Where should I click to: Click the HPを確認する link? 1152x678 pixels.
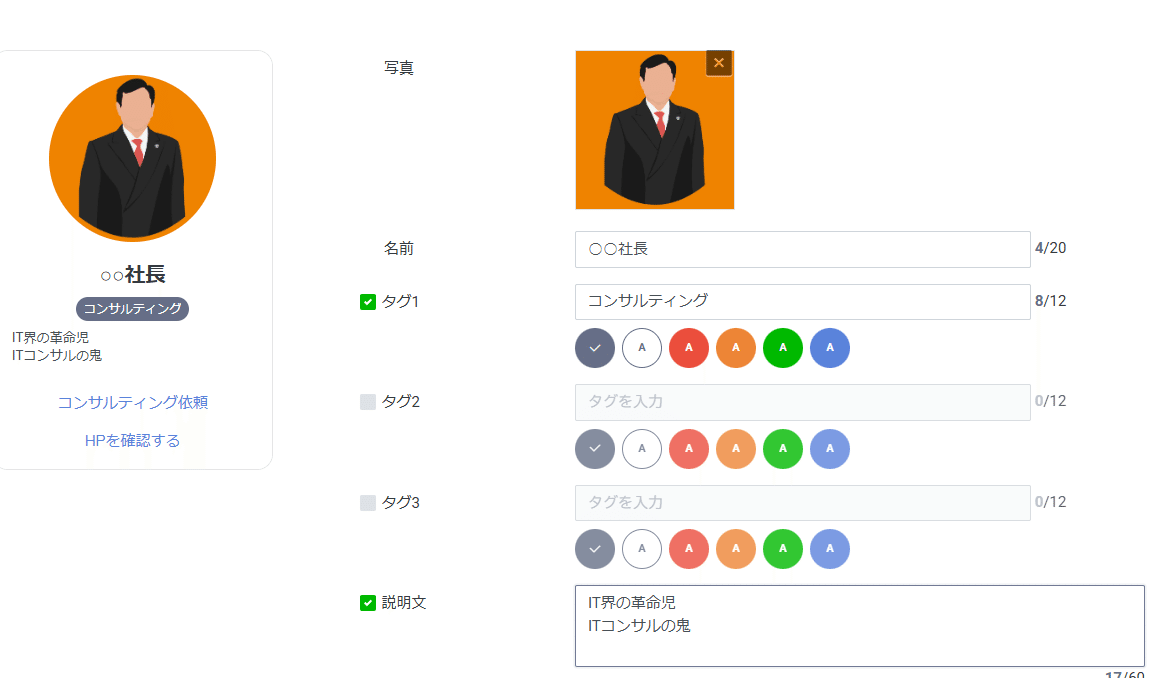coord(133,441)
